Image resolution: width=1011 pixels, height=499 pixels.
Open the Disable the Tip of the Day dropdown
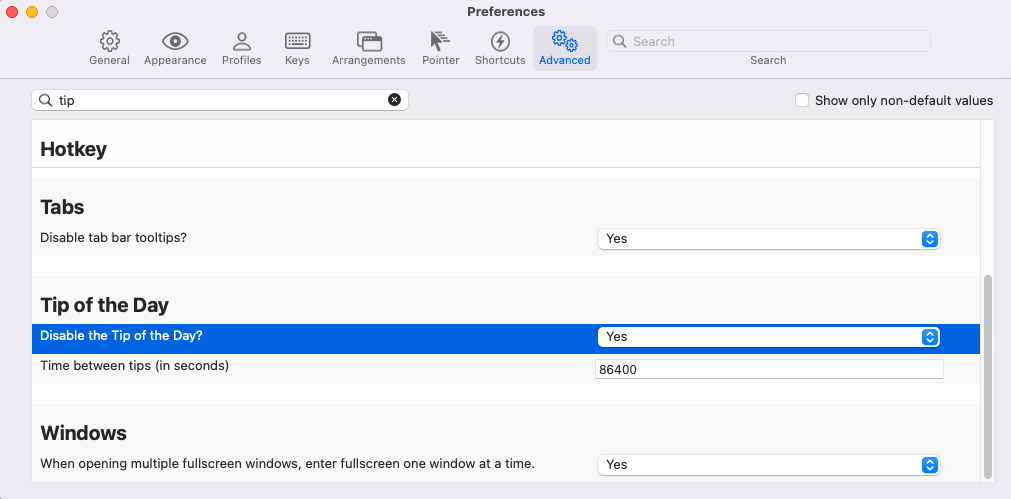(x=769, y=337)
